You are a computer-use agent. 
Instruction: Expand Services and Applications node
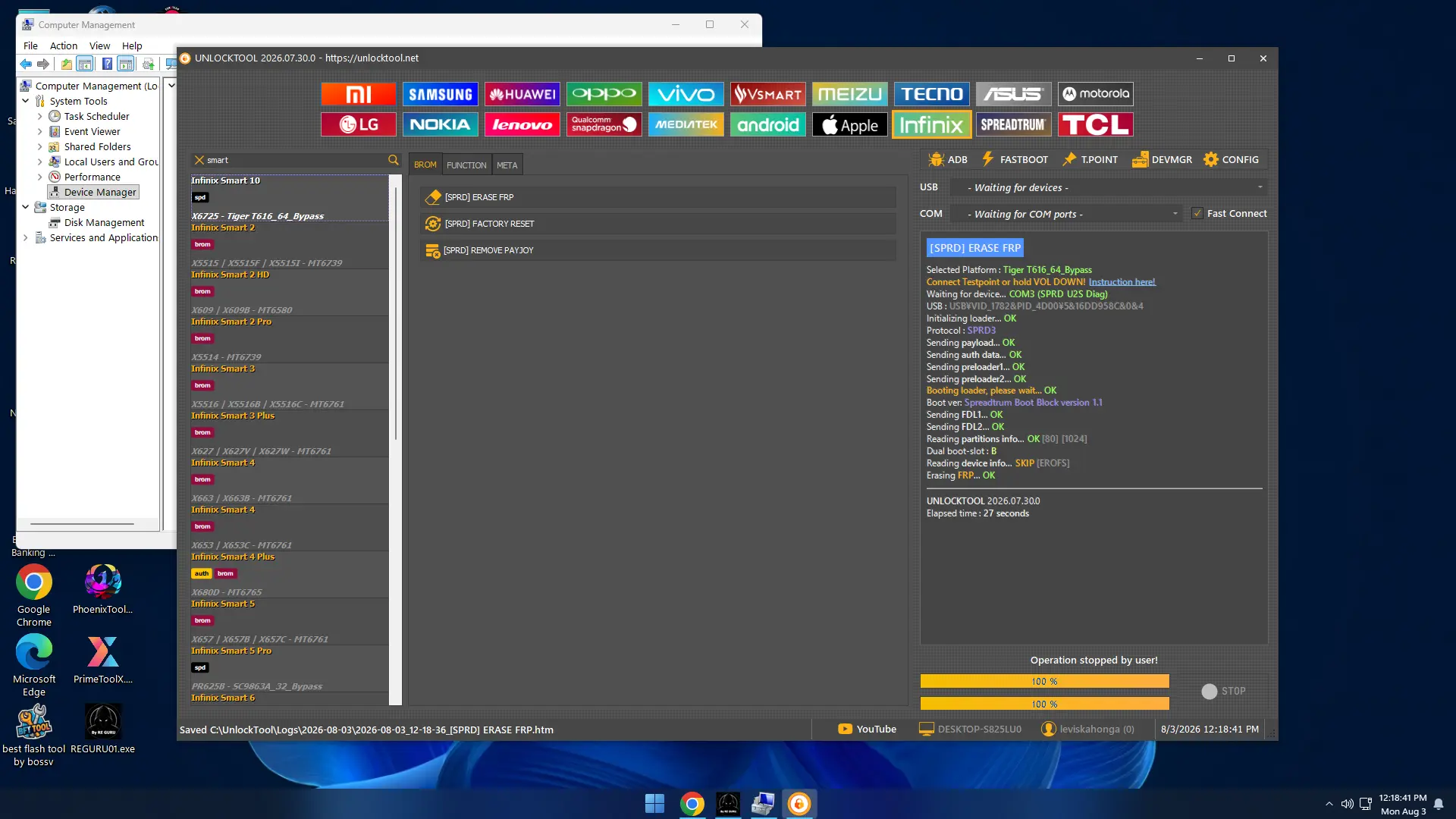[26, 238]
